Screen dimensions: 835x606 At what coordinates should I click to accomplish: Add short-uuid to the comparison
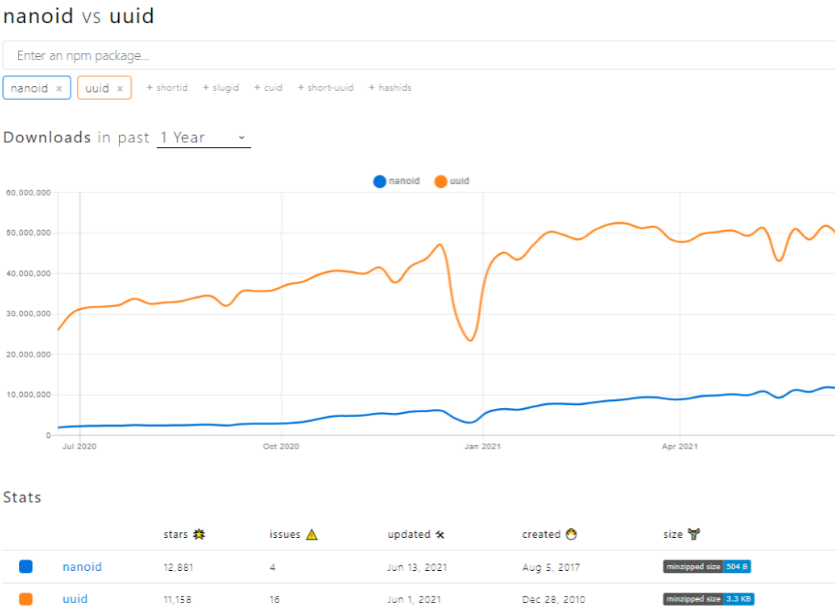[325, 87]
